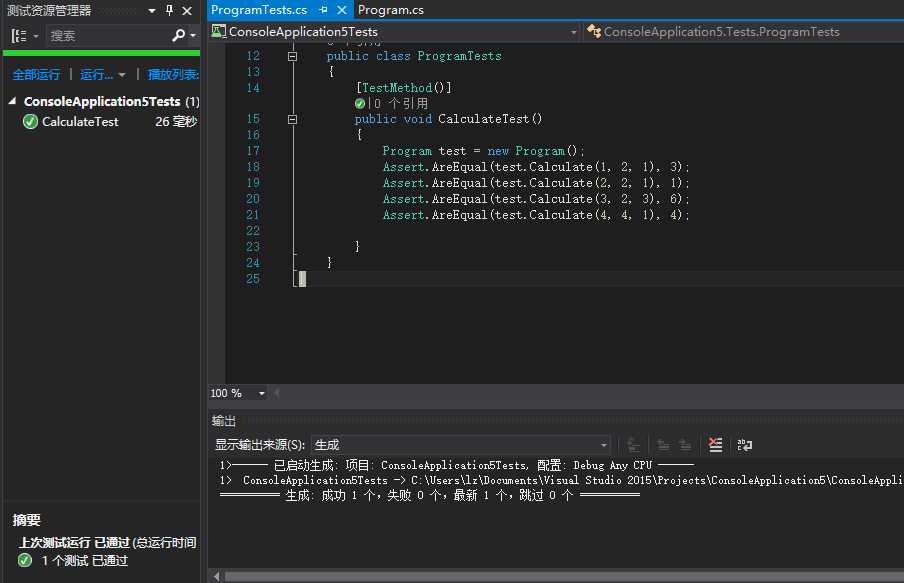Click line number 25 in the editor
The height and width of the screenshot is (583, 904).
(253, 279)
